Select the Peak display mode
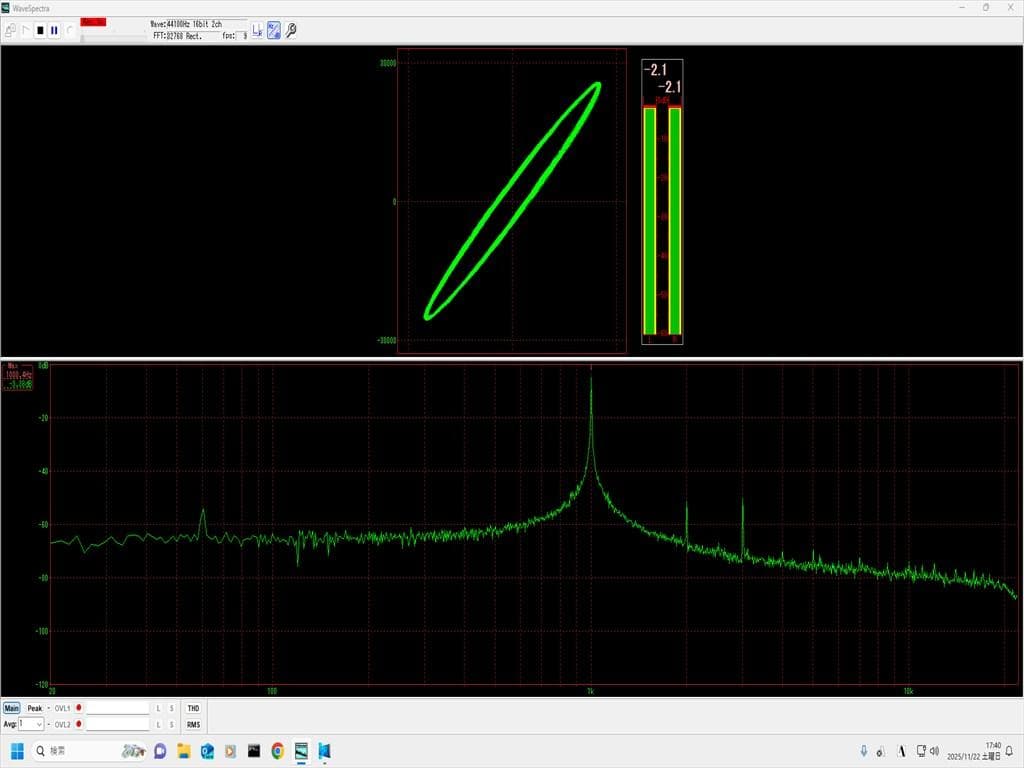 [x=34, y=708]
